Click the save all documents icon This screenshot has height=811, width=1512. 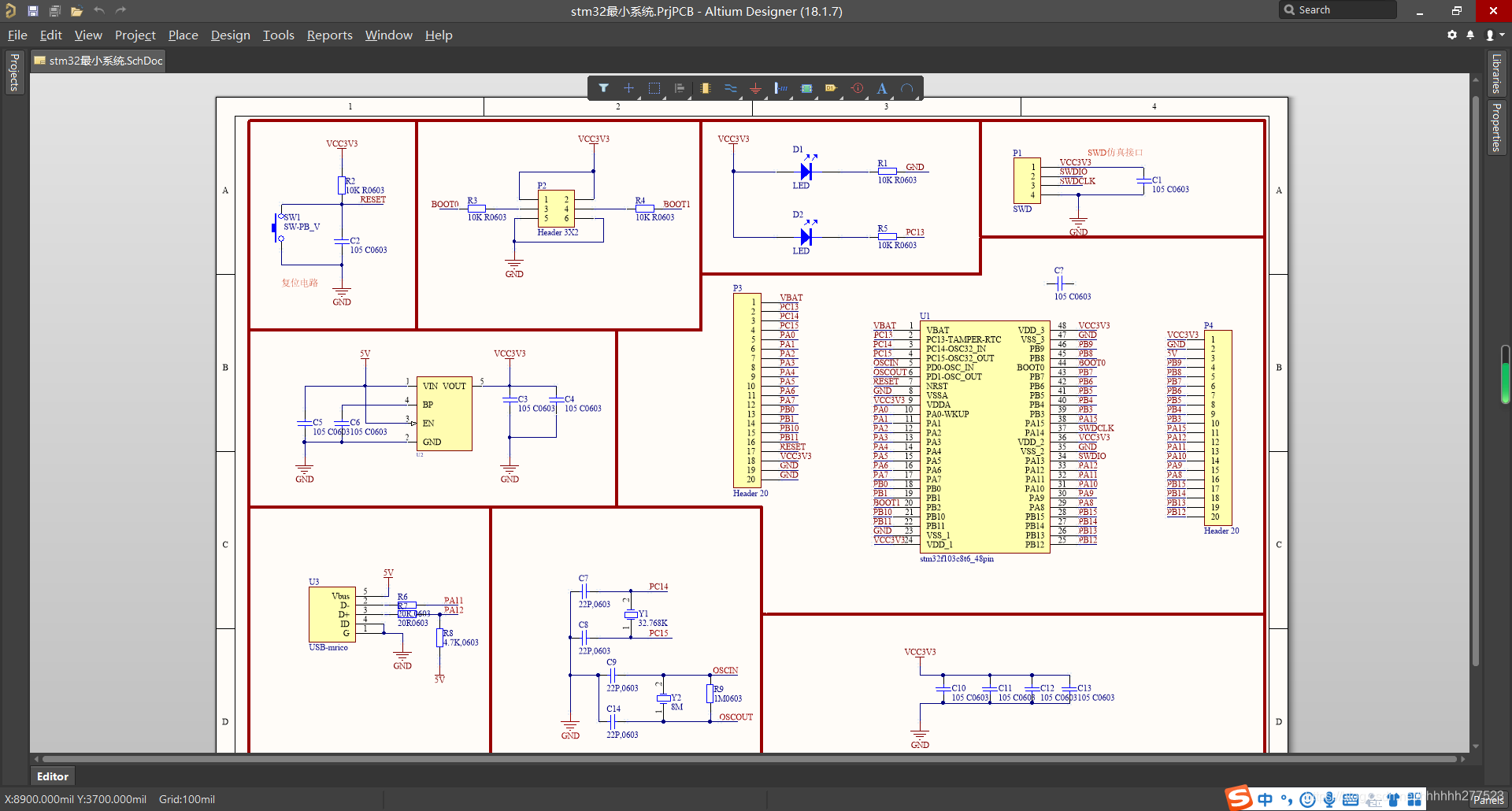(x=54, y=11)
